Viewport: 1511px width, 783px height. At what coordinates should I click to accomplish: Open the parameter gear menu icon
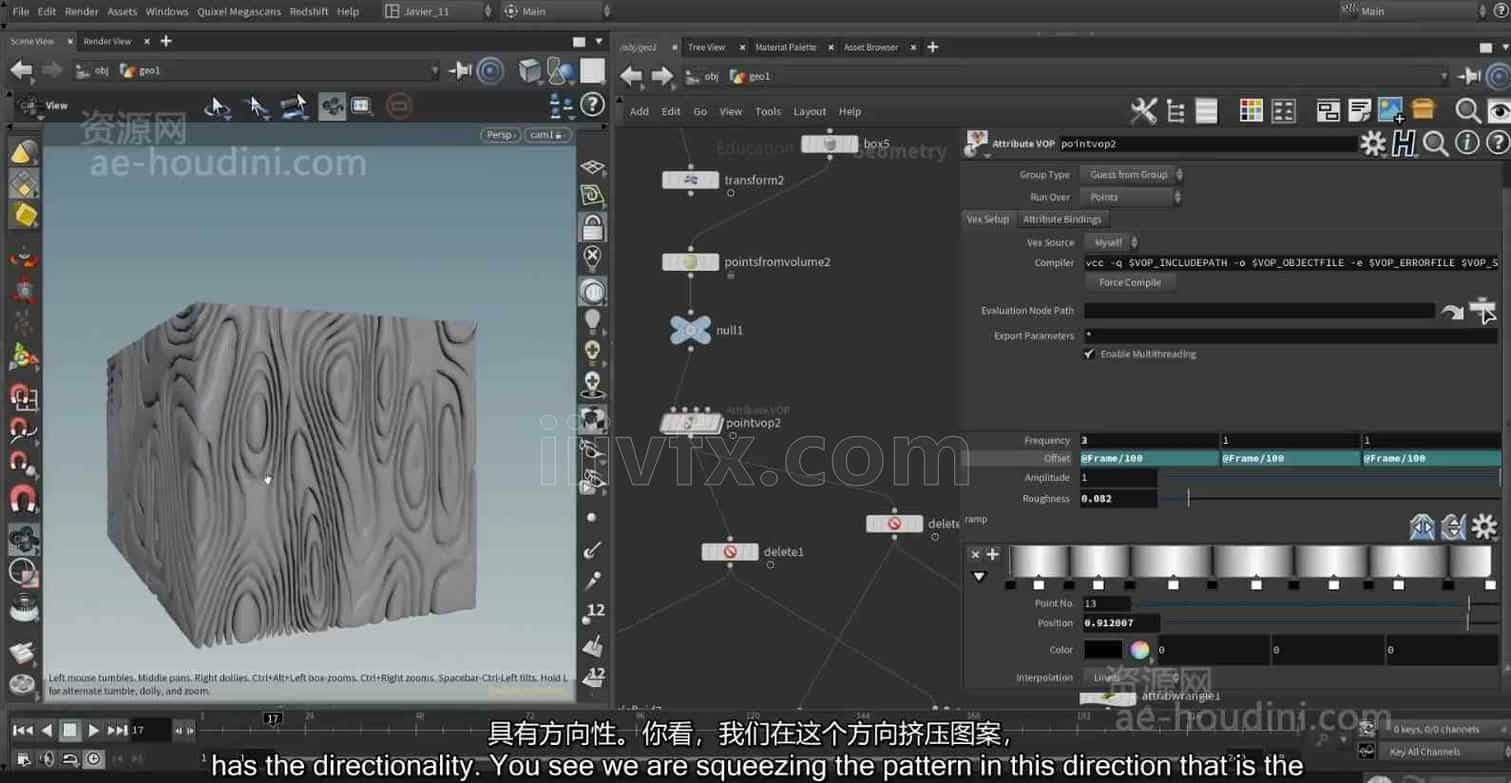1373,144
